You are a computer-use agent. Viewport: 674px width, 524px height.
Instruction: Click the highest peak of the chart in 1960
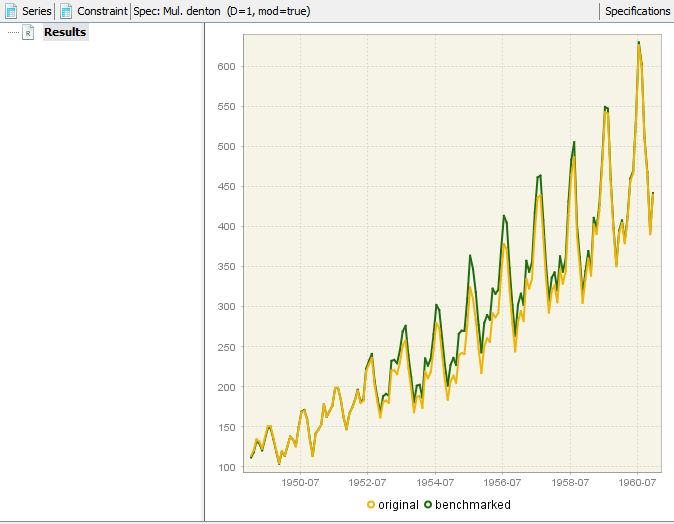click(638, 43)
